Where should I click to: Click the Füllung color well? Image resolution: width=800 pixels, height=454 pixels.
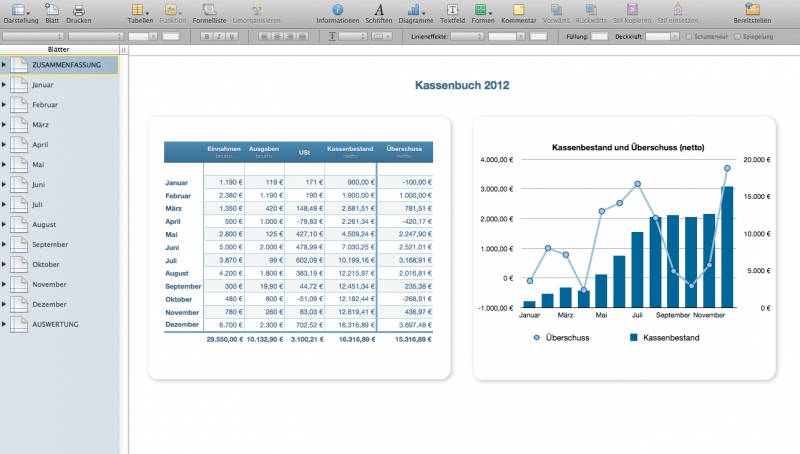coord(599,36)
